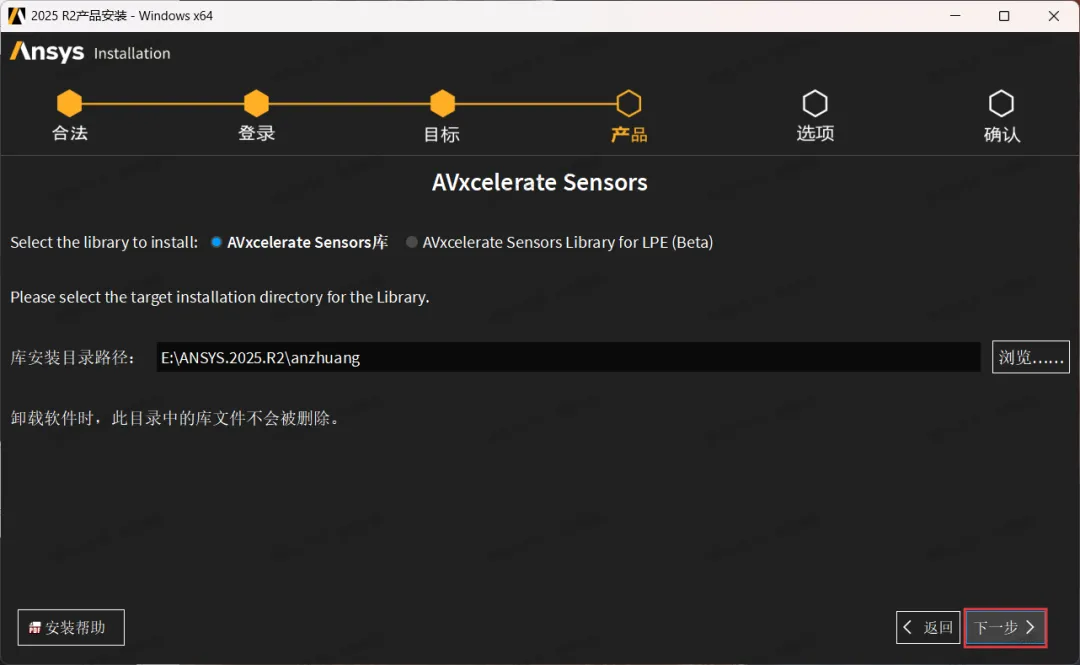
Task: Click the 目标 step hexagon icon
Action: point(442,103)
